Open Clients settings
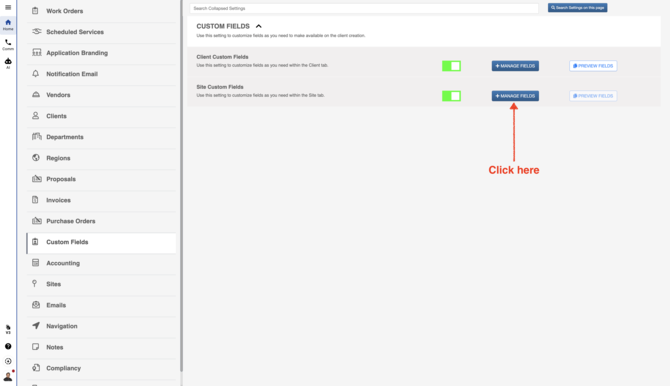This screenshot has width=670, height=386. 101,116
